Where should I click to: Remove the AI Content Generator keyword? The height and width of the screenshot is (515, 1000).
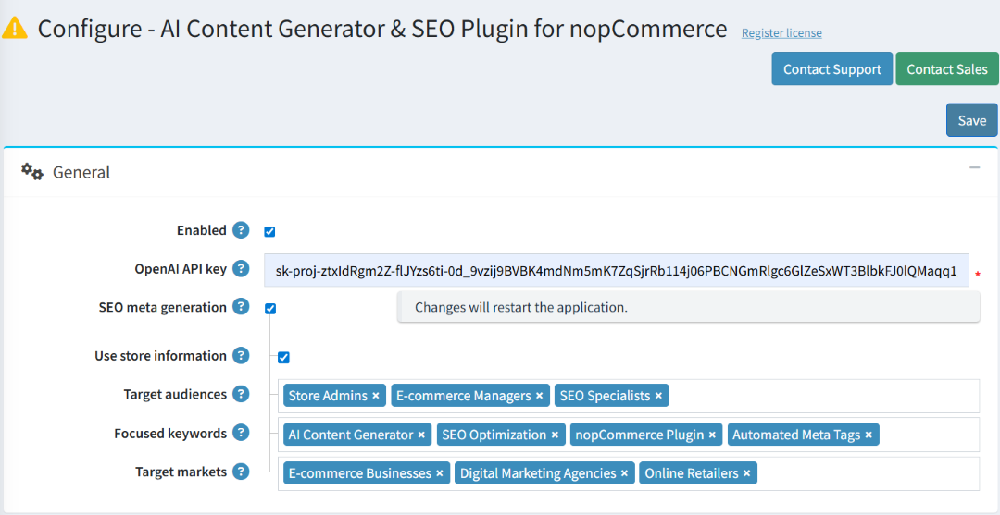(x=422, y=435)
